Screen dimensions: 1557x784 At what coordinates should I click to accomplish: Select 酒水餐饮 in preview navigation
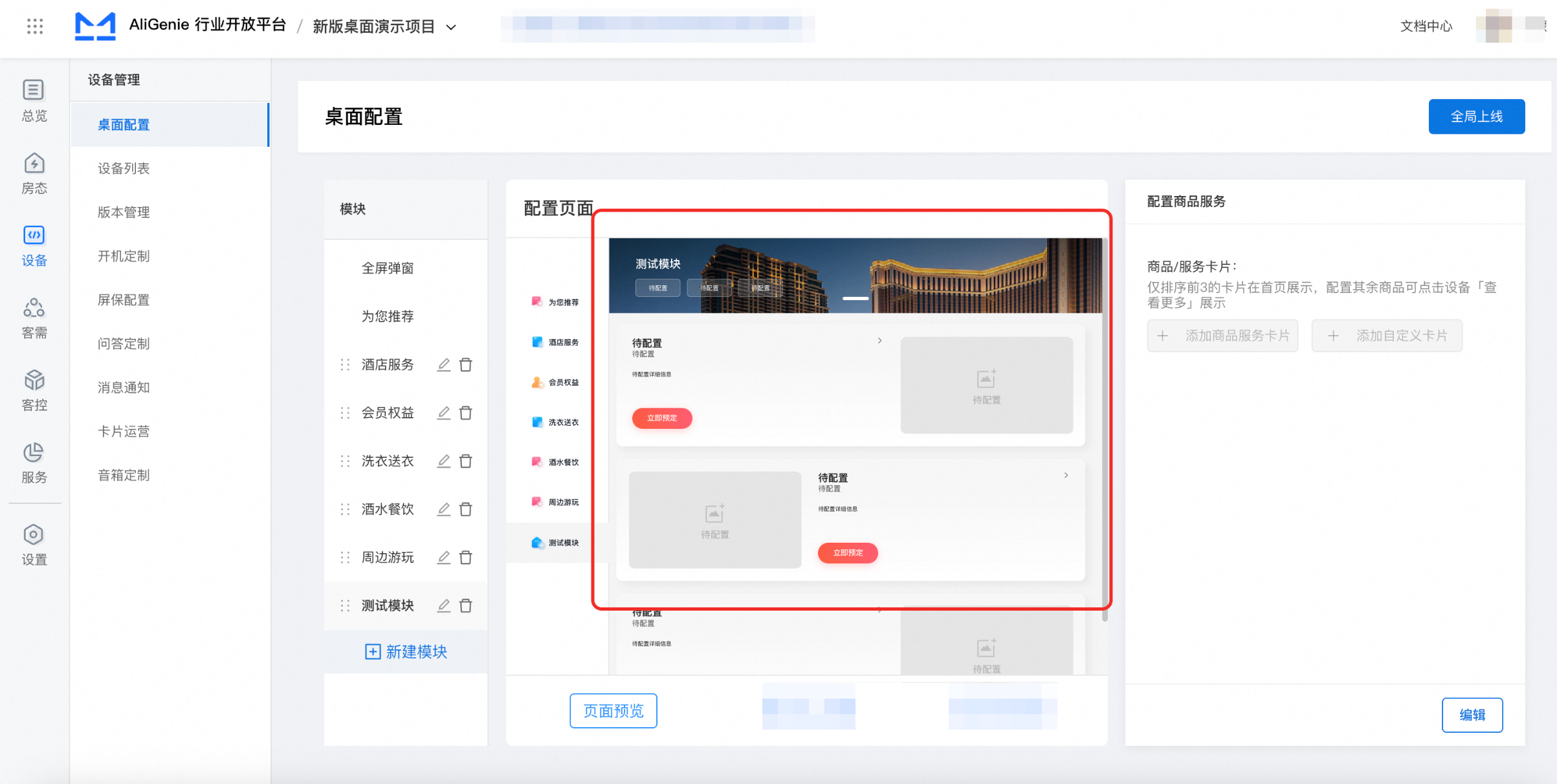557,463
